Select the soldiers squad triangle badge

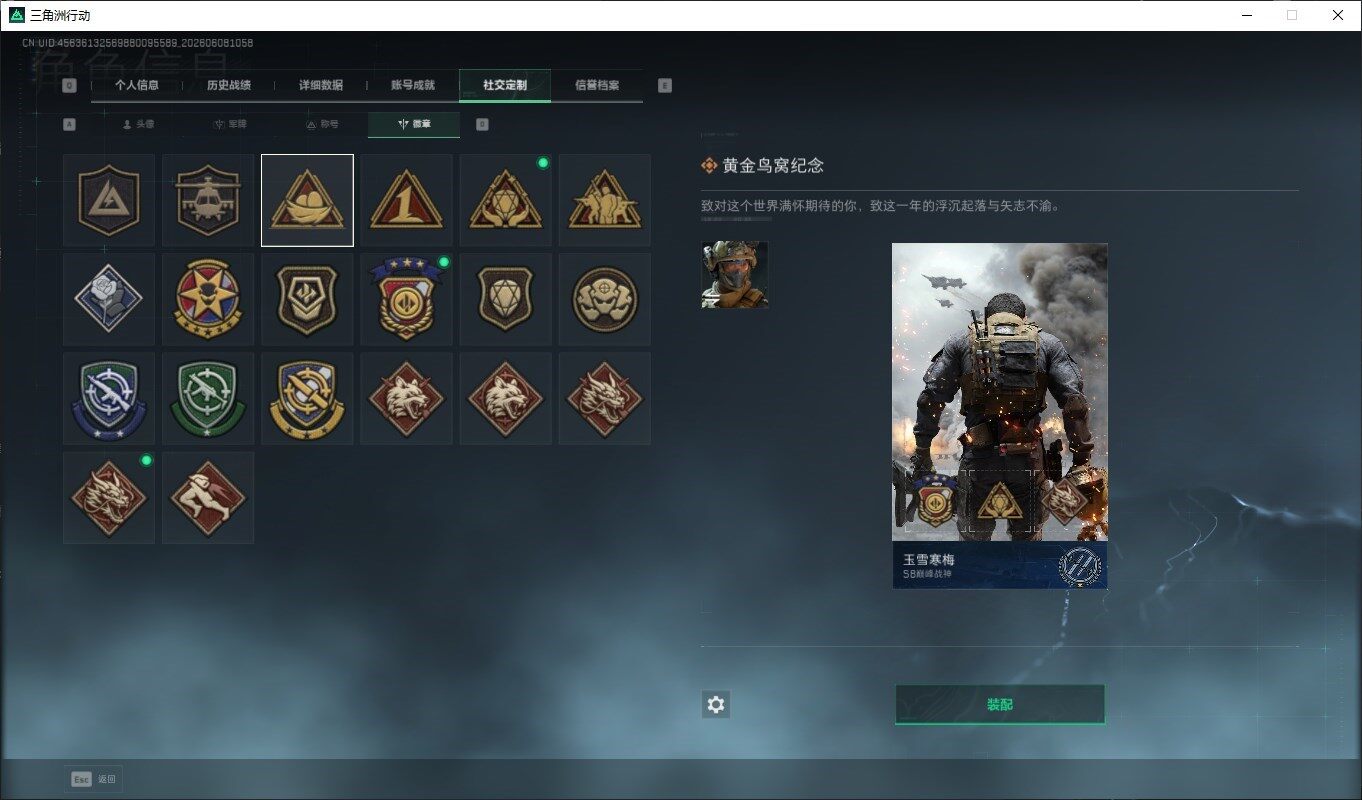605,200
